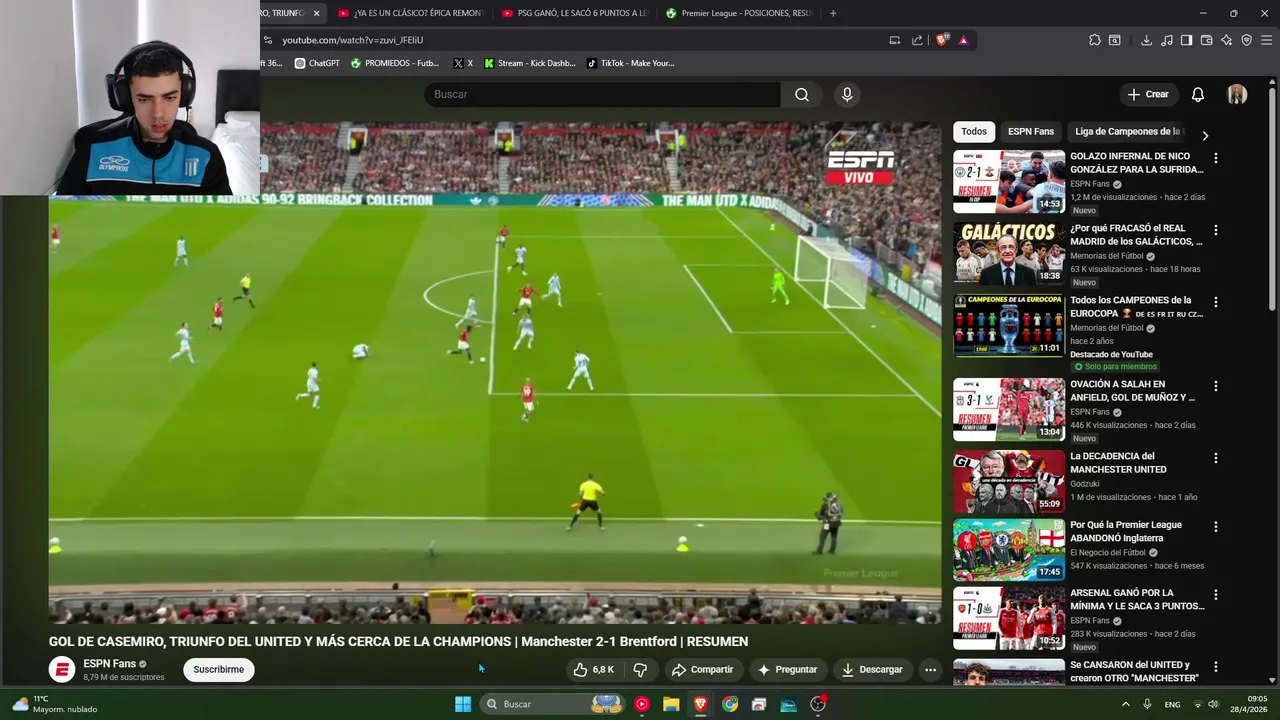The image size is (1280, 720).
Task: Open the browser hamburger main menu
Action: pyautogui.click(x=1266, y=40)
